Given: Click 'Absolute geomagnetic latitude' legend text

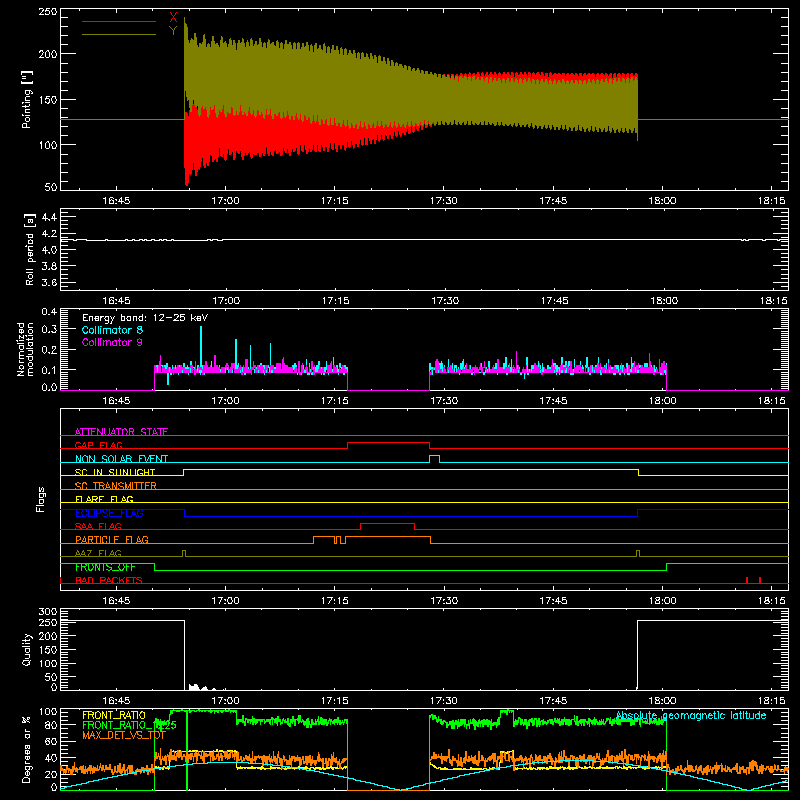Looking at the screenshot, I should (x=691, y=715).
